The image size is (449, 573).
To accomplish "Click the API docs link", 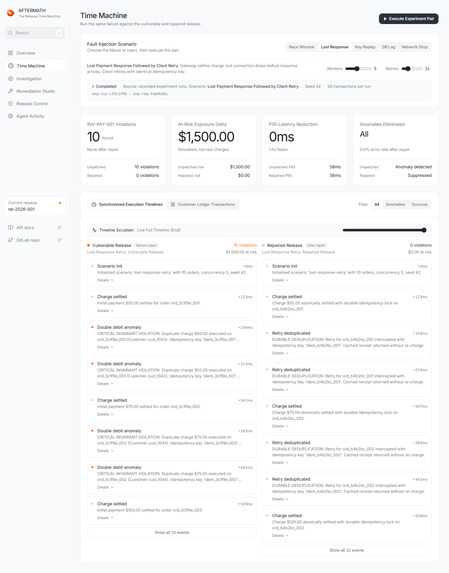I will coord(35,227).
